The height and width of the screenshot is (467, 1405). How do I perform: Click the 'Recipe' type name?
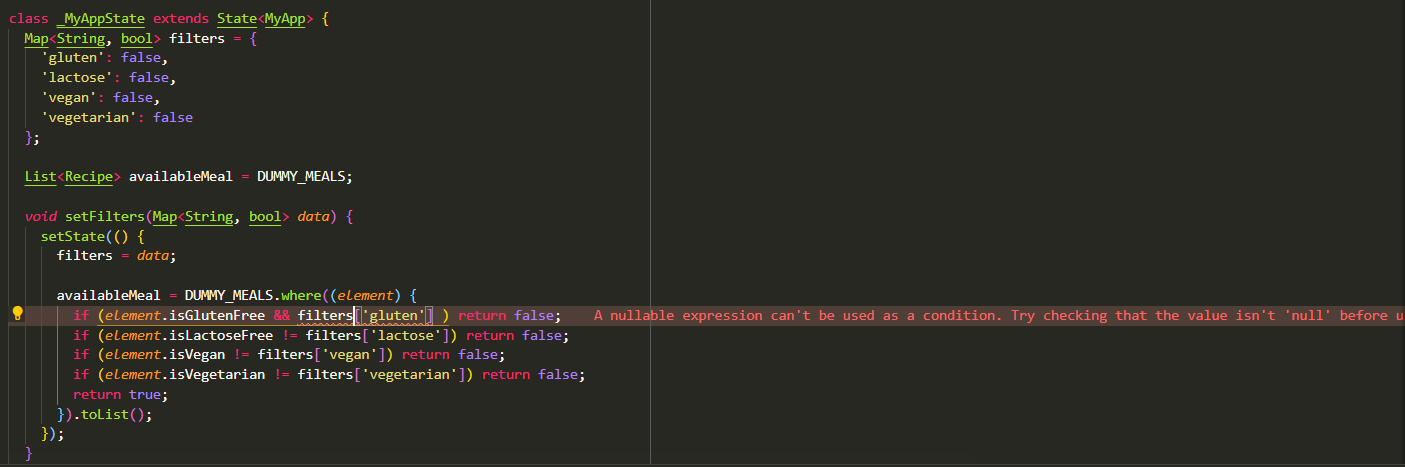click(89, 177)
